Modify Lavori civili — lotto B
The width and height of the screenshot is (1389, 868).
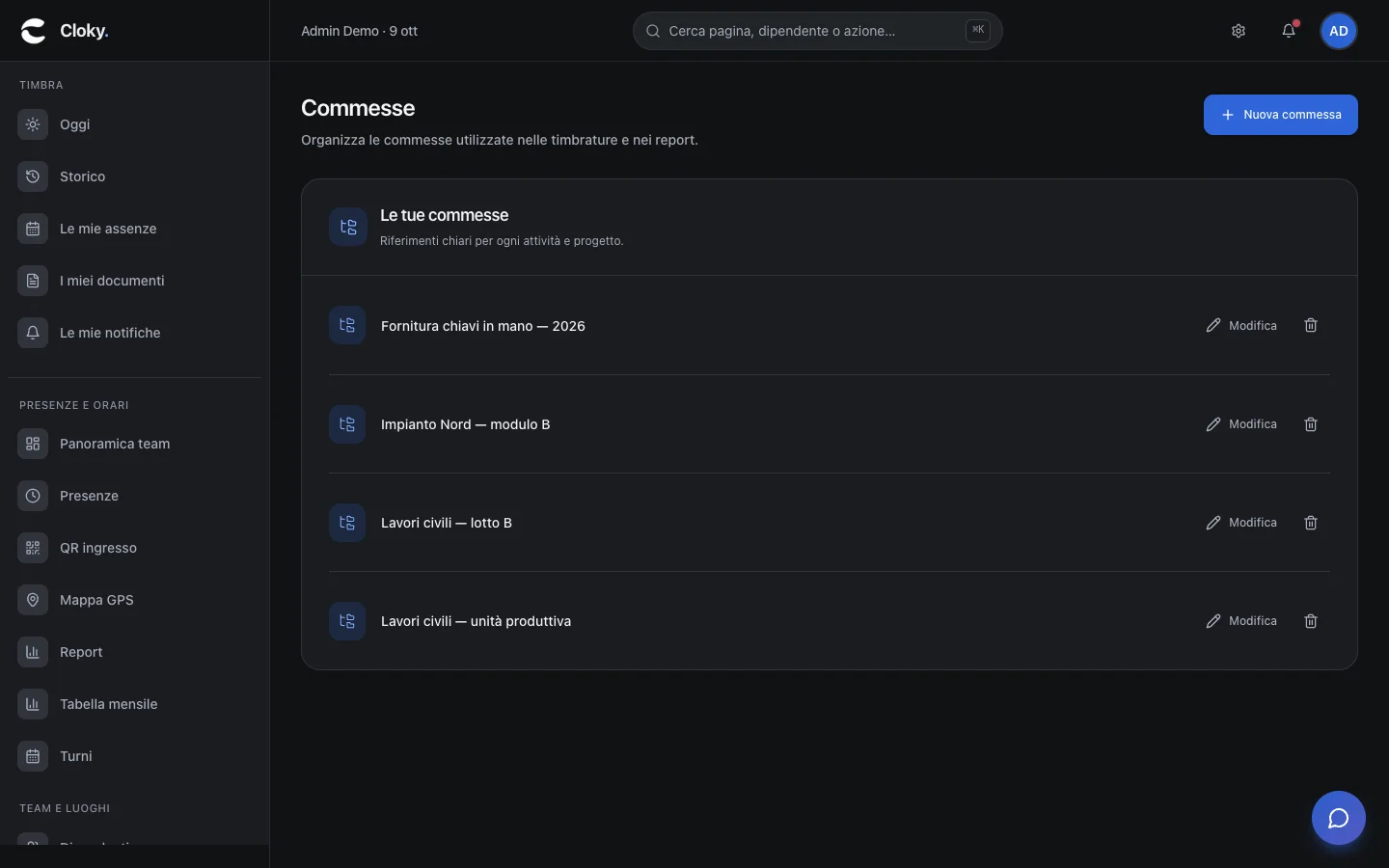coord(1241,523)
